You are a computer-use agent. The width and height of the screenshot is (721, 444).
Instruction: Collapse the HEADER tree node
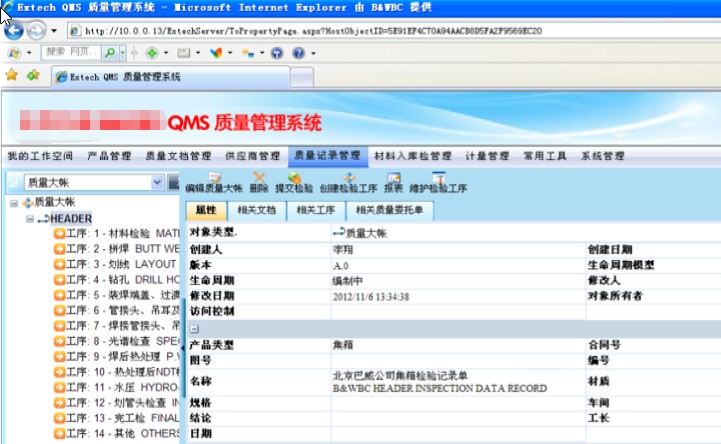30,219
